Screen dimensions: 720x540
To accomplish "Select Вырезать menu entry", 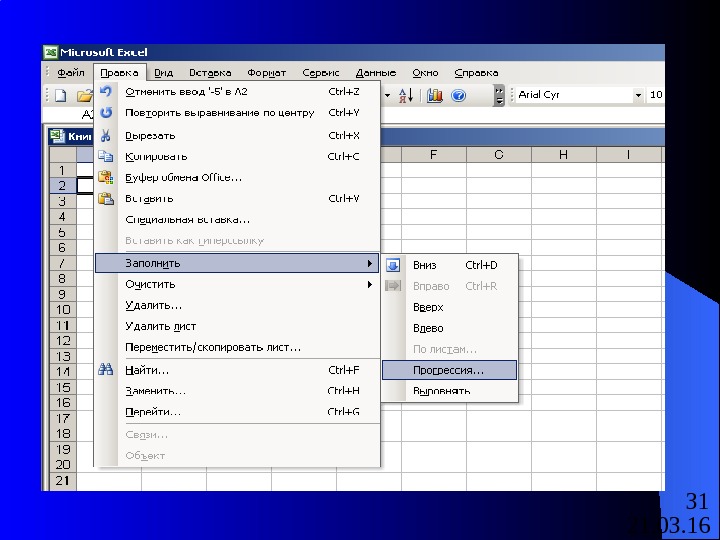I will (x=237, y=135).
